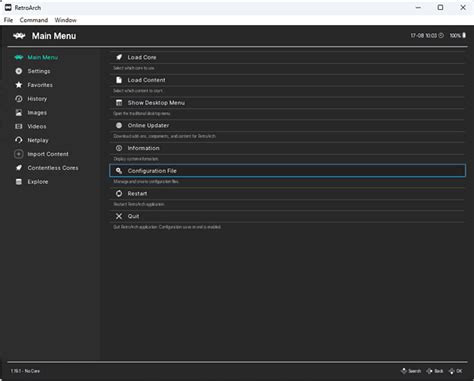Screen dimensions: 474x381
Task: Click OK hint in footer
Action: [x=455, y=371]
